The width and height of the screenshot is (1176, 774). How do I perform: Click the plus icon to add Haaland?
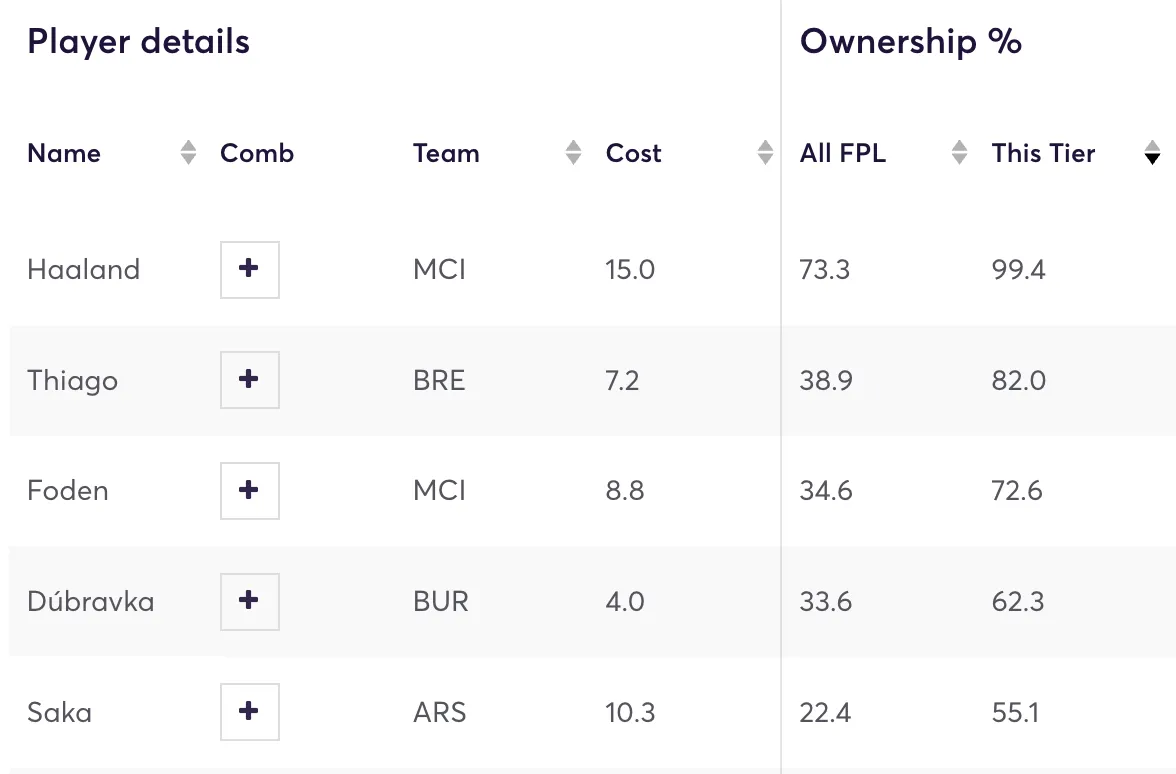(x=248, y=269)
